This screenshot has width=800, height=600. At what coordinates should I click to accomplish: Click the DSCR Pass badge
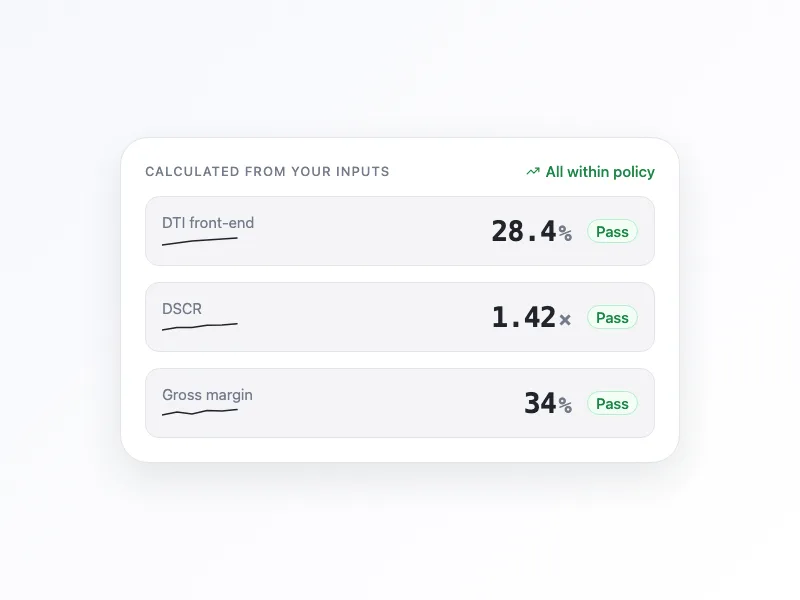pyautogui.click(x=612, y=318)
